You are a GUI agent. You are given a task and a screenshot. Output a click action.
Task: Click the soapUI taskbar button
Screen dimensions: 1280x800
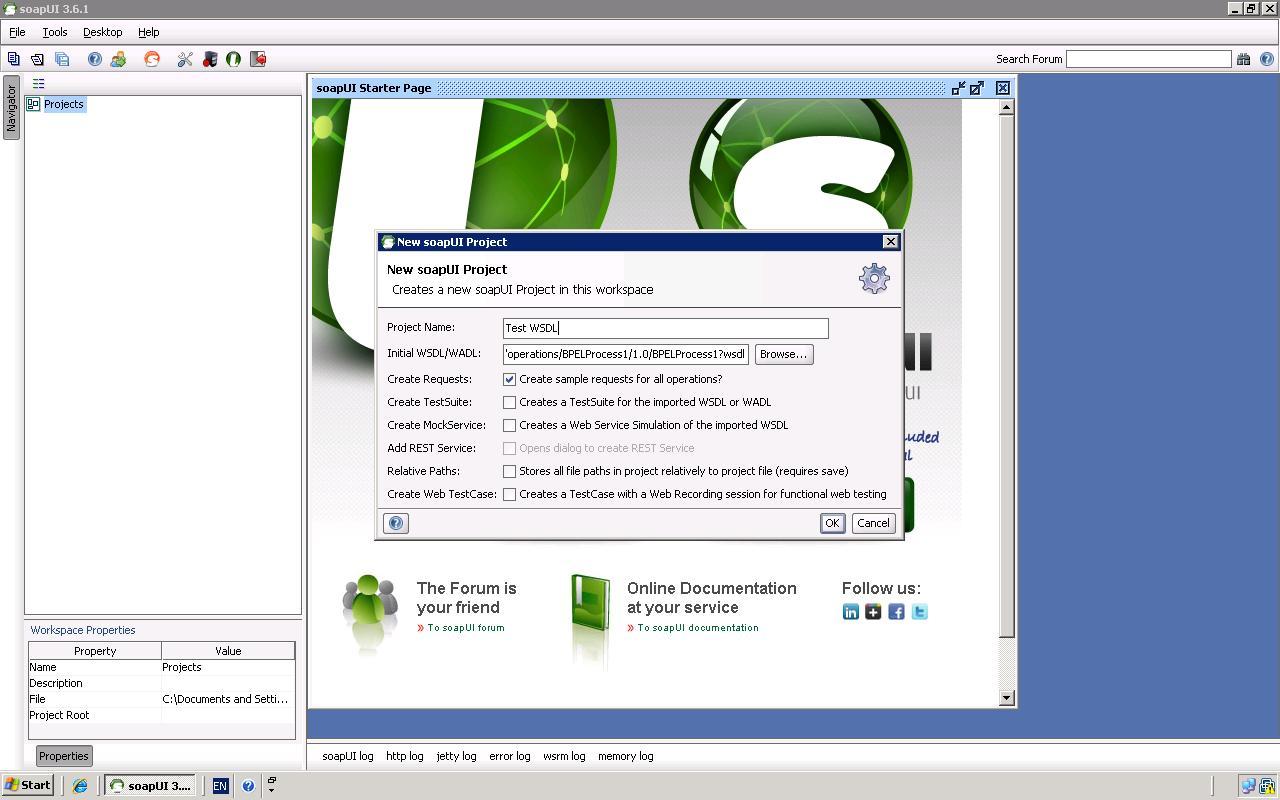point(152,786)
